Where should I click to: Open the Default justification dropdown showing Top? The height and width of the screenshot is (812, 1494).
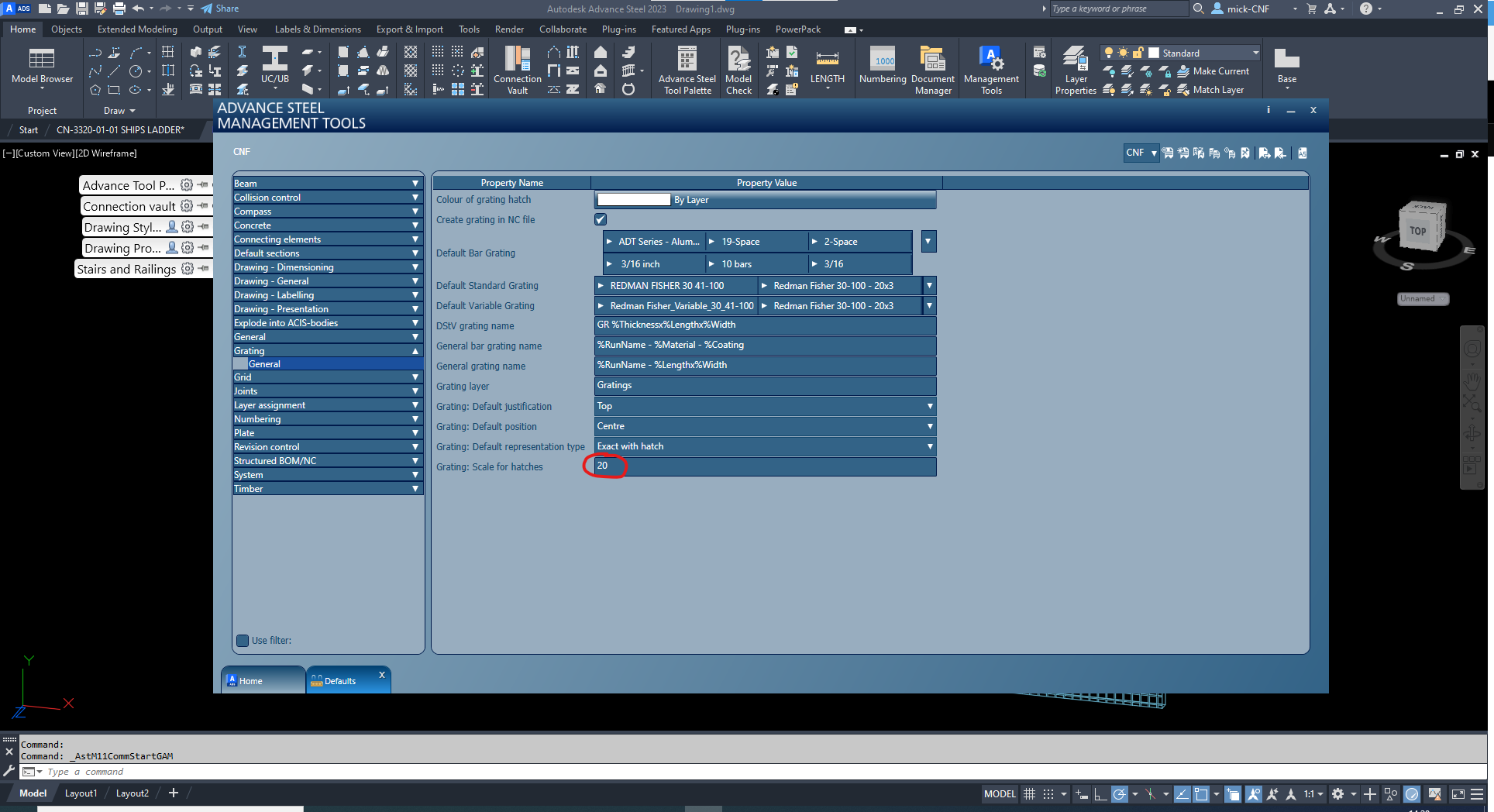coord(765,406)
